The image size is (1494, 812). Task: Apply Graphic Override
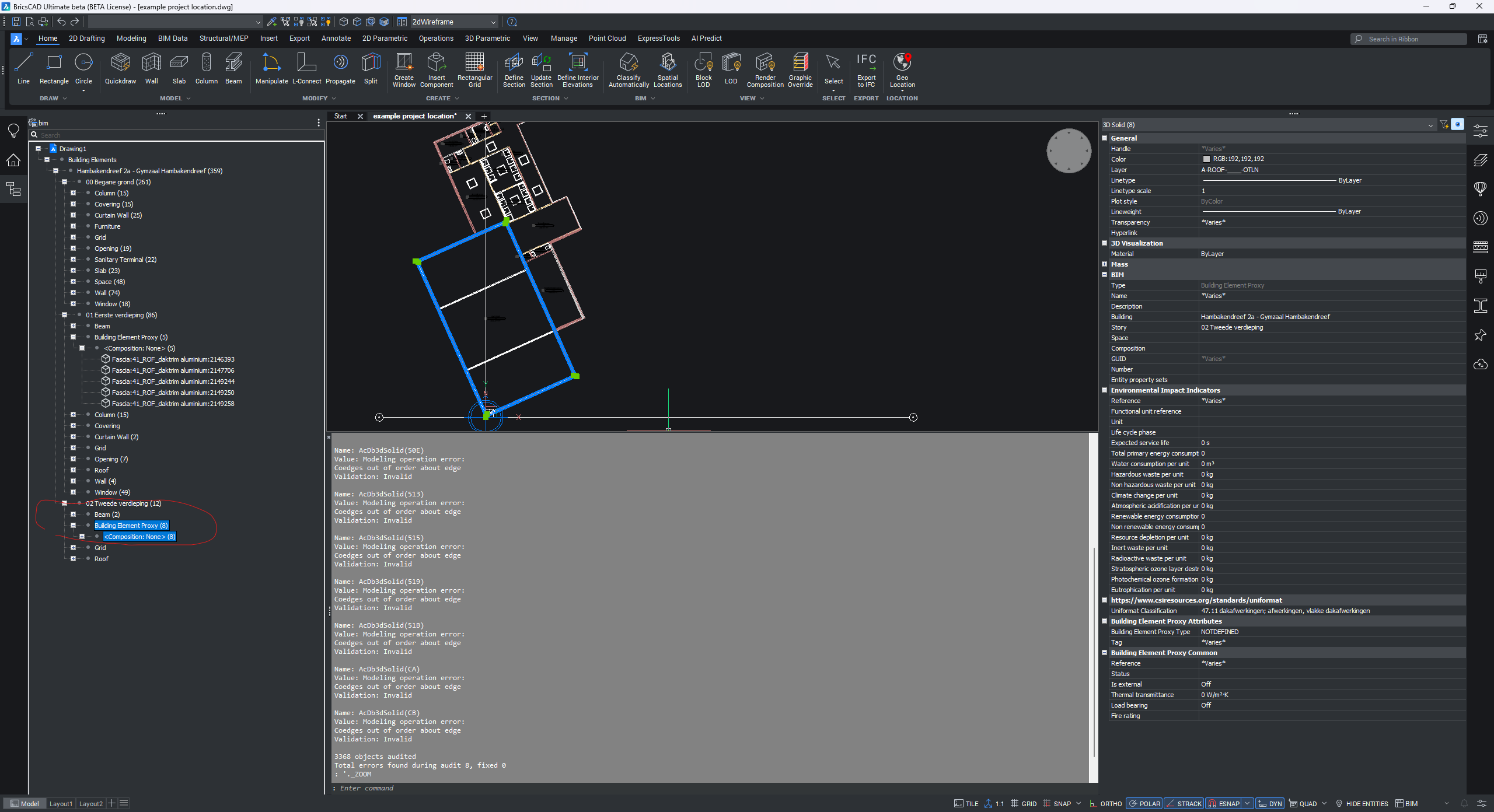click(x=800, y=70)
